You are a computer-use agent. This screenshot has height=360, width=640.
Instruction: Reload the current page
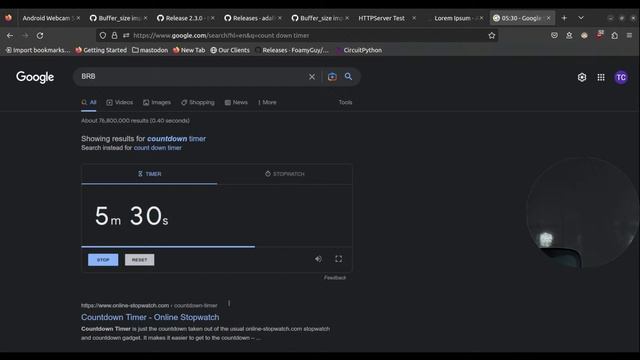click(x=40, y=36)
